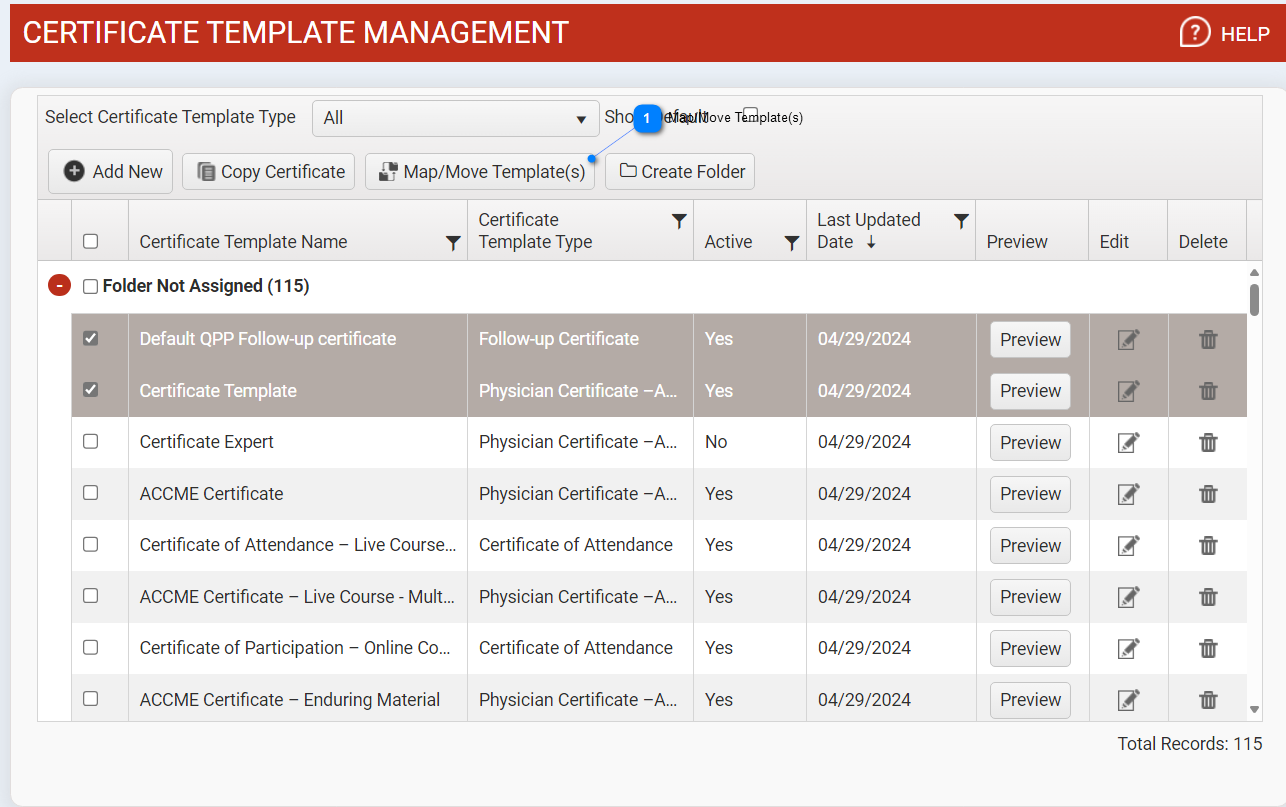Delete ACCME Certificate – Enduring Material row

tap(1208, 700)
